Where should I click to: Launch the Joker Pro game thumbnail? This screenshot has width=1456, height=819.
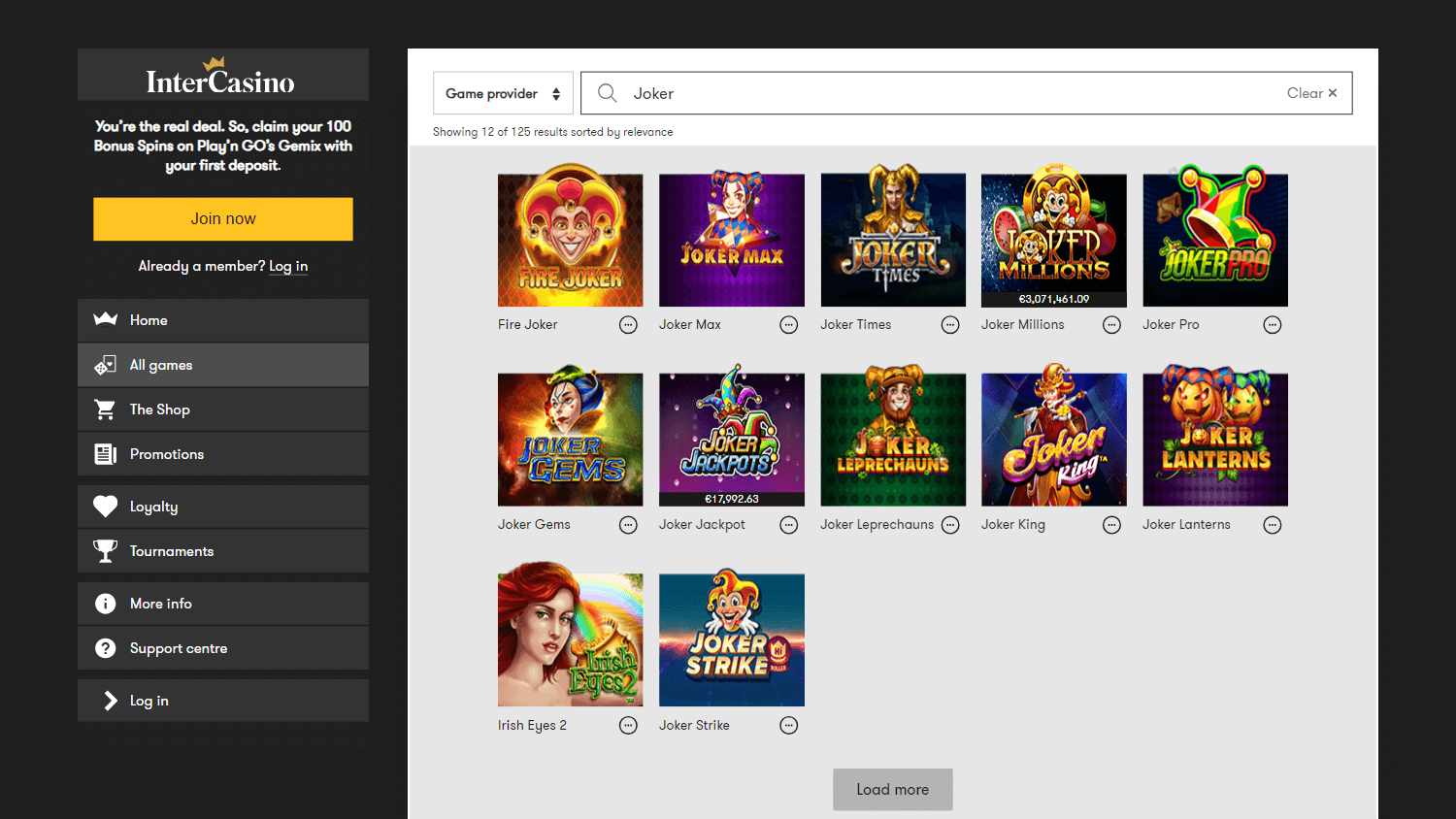click(1215, 240)
